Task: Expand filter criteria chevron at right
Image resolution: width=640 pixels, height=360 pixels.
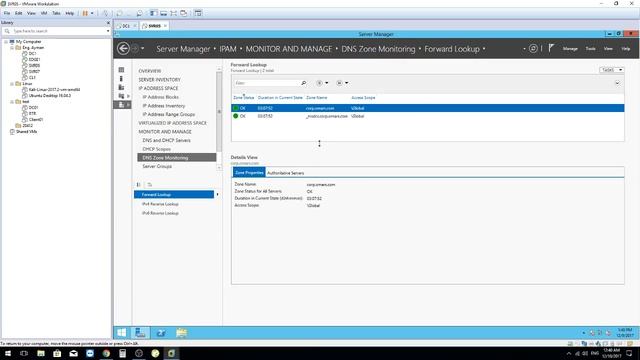Action: 617,83
